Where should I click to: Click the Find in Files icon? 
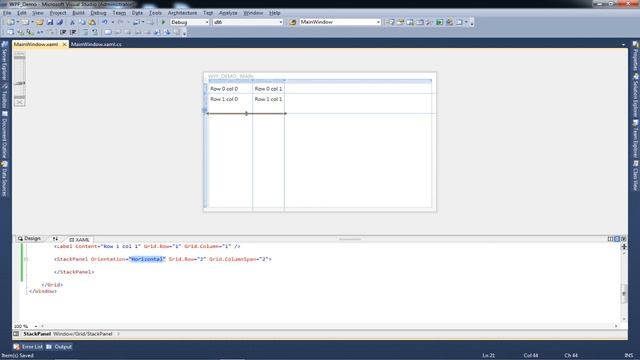(292, 22)
